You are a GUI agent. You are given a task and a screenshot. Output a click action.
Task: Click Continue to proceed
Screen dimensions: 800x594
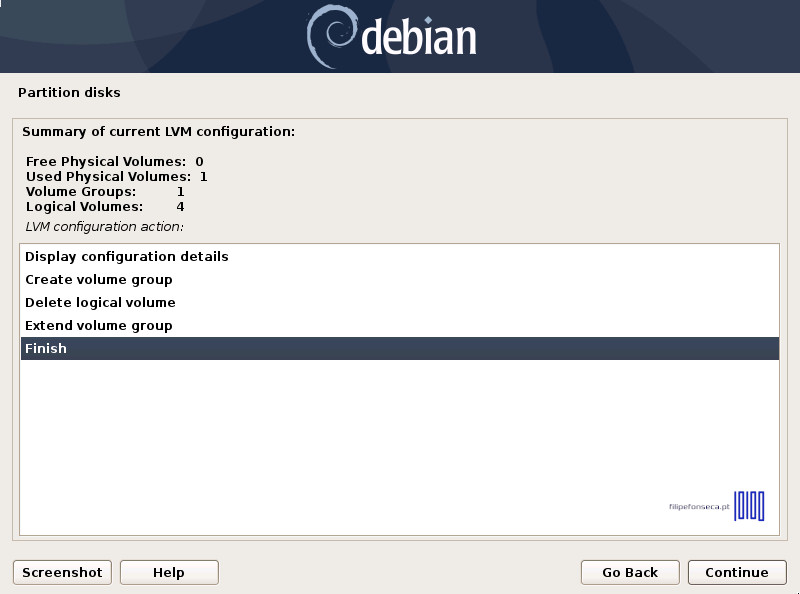[x=737, y=572]
